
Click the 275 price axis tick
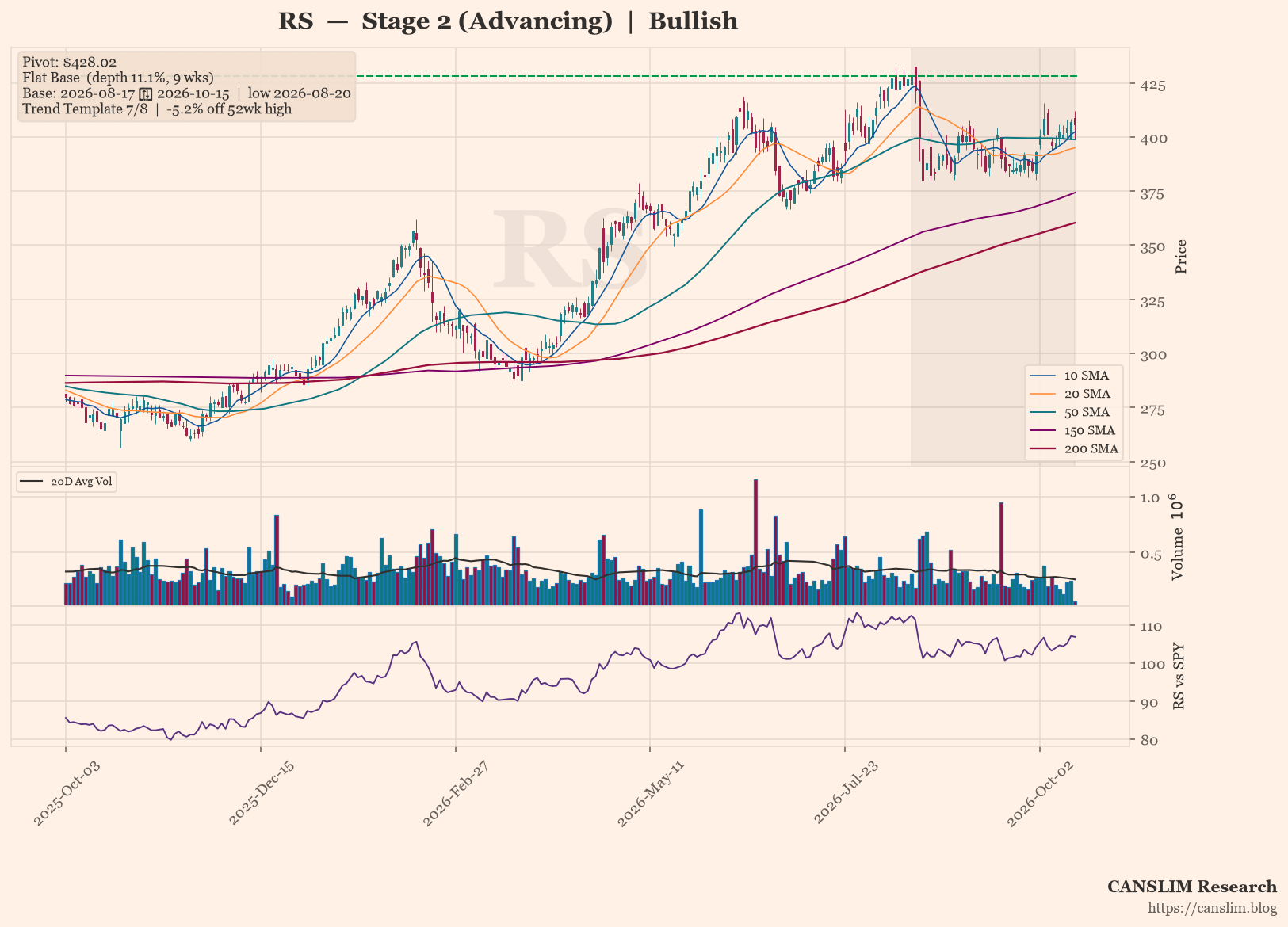click(1152, 410)
